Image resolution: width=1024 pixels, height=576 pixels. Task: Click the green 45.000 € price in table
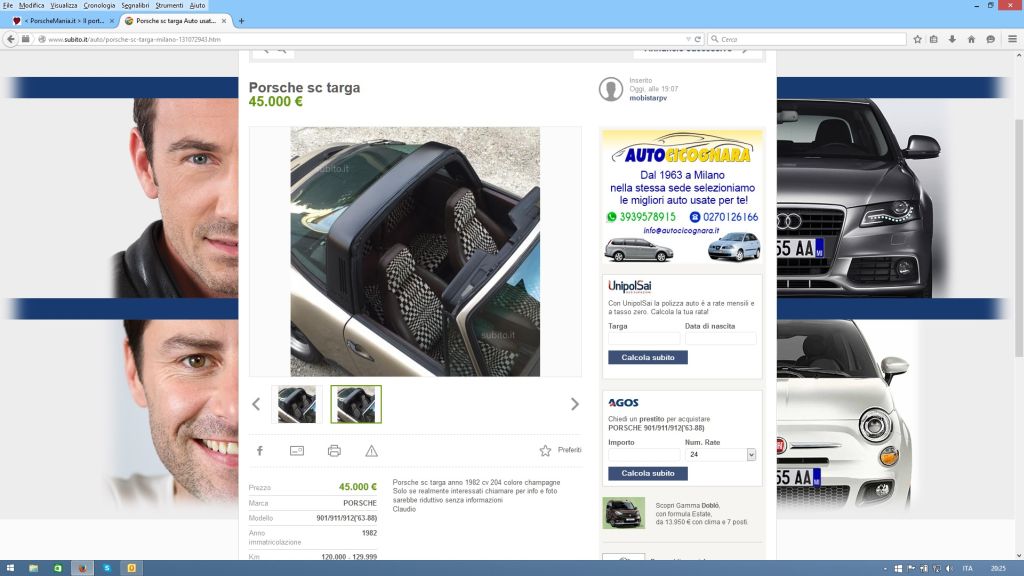[358, 487]
